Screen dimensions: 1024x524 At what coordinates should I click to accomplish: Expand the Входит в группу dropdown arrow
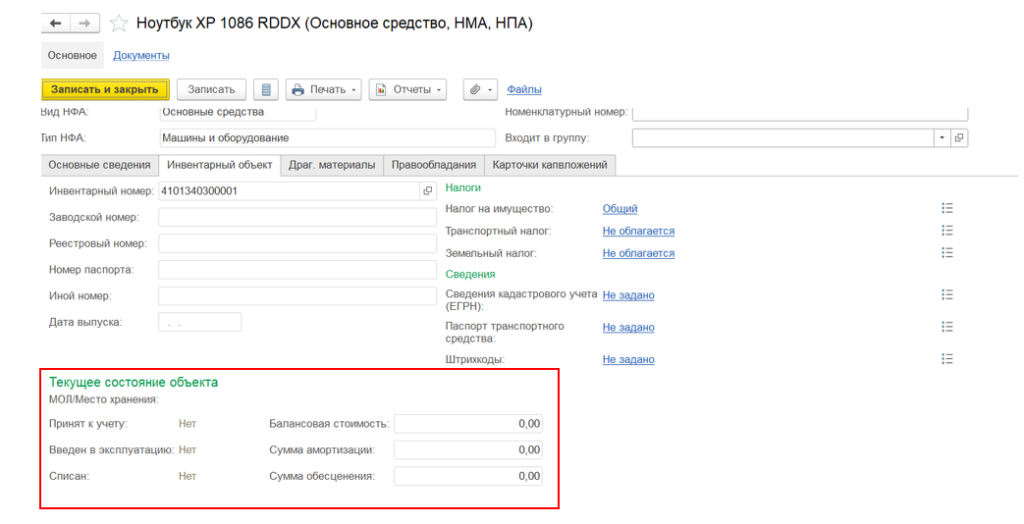pos(942,138)
